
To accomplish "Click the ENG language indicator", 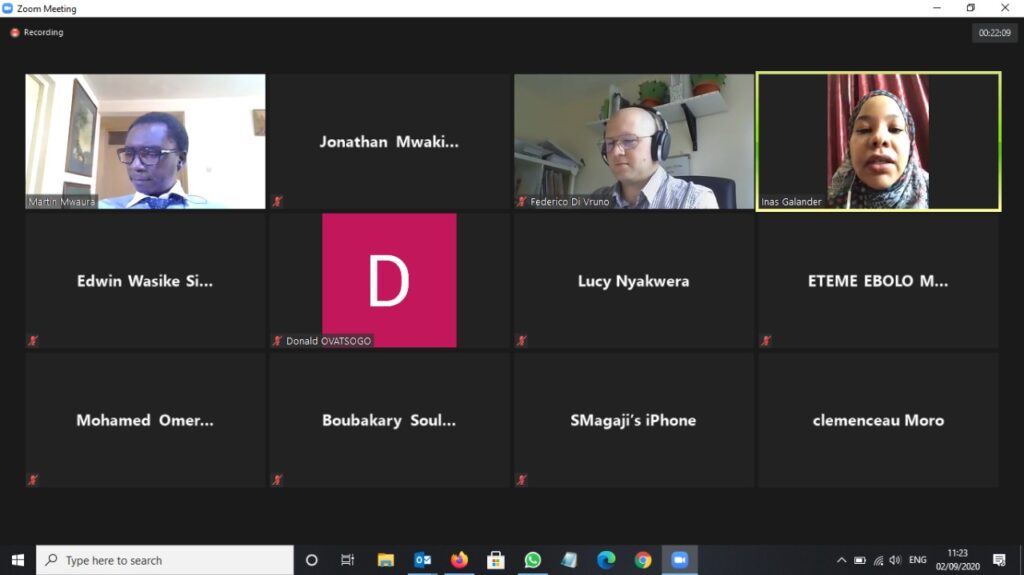I will coord(918,560).
